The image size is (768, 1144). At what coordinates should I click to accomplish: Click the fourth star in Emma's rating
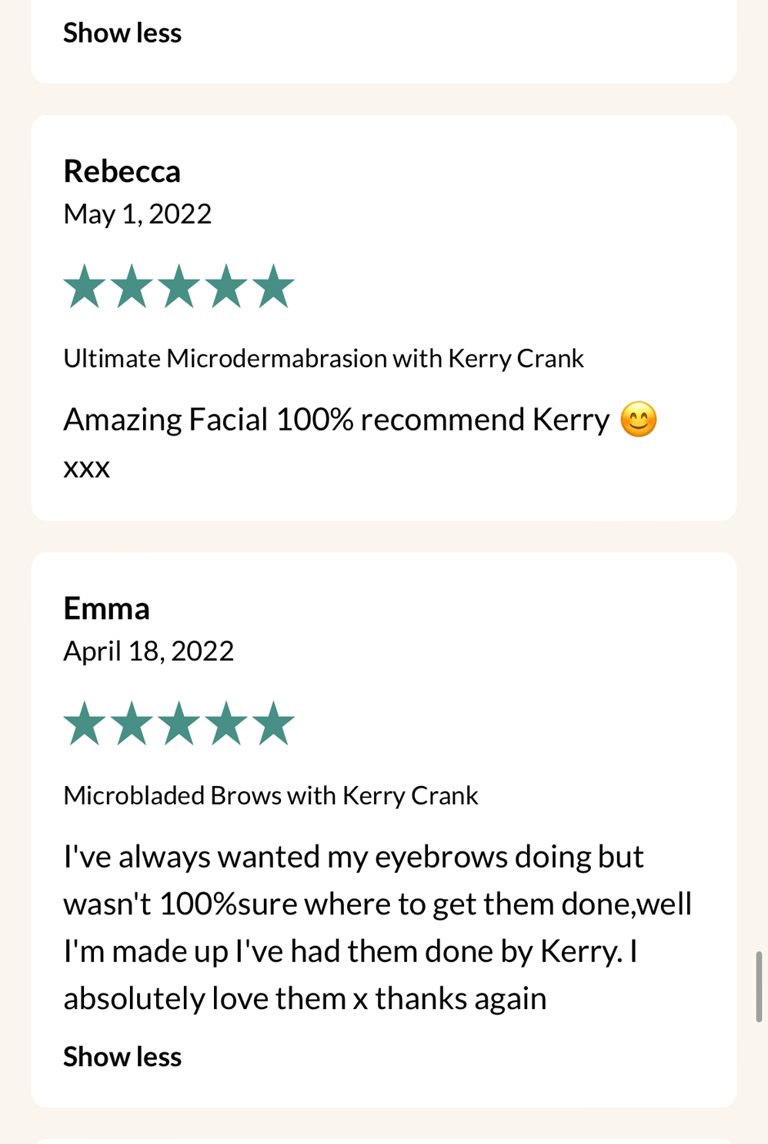(226, 725)
